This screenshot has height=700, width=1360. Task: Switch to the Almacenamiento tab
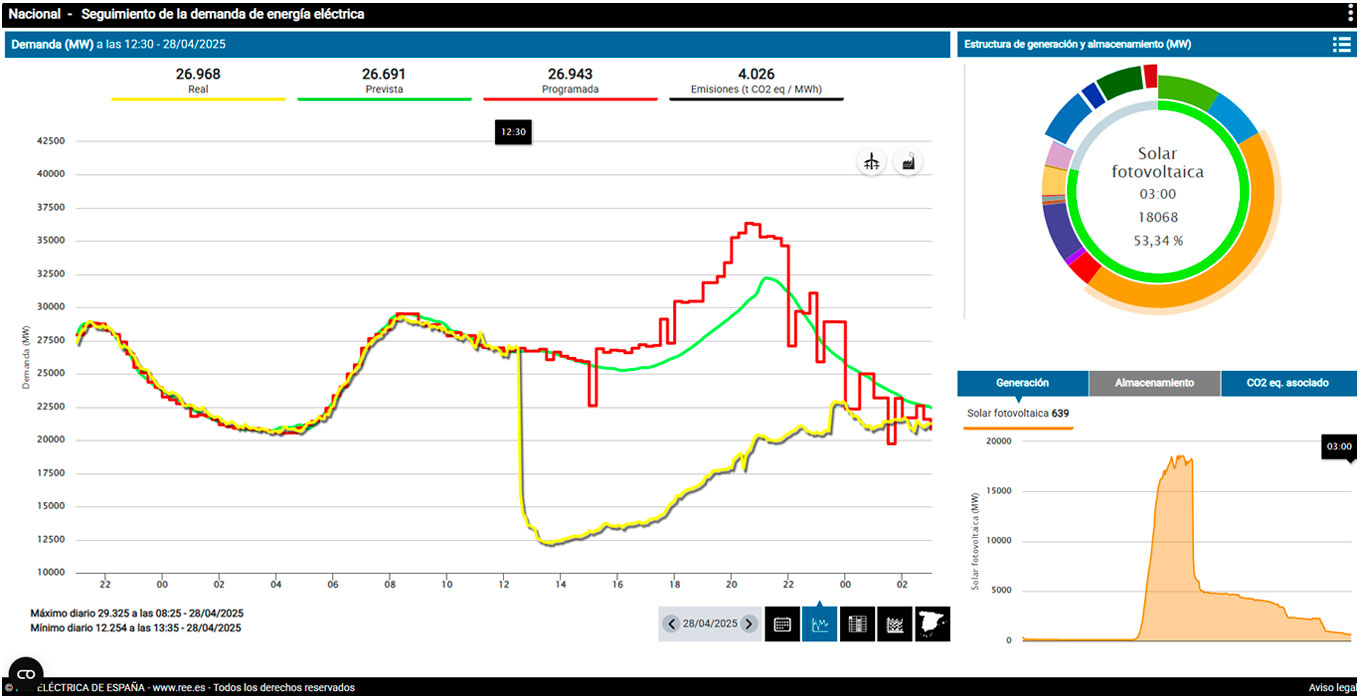click(x=1154, y=383)
